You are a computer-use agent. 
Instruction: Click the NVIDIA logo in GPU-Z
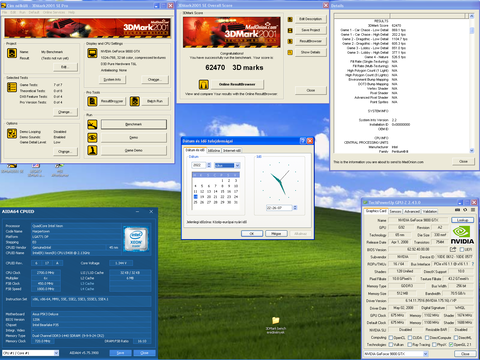pyautogui.click(x=462, y=235)
